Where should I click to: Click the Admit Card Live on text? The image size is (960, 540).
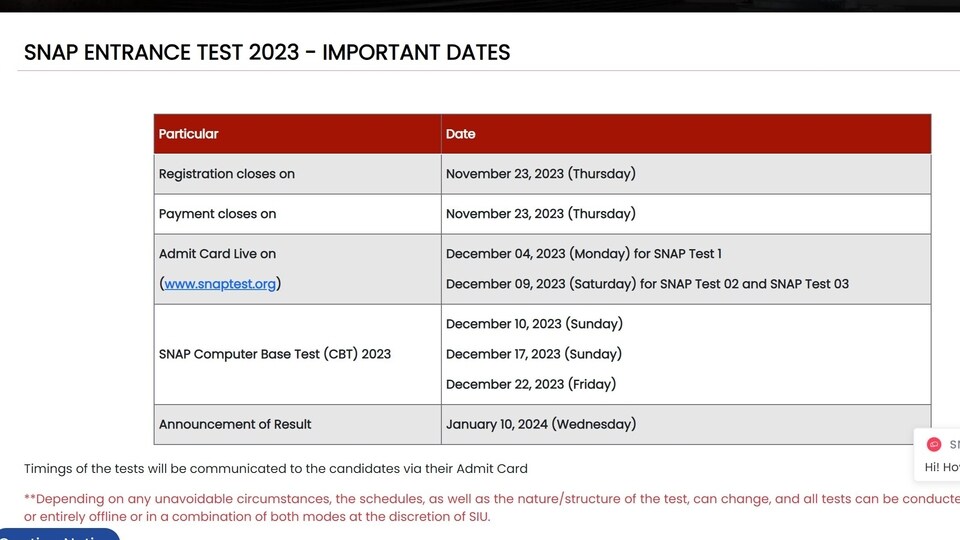tap(217, 254)
